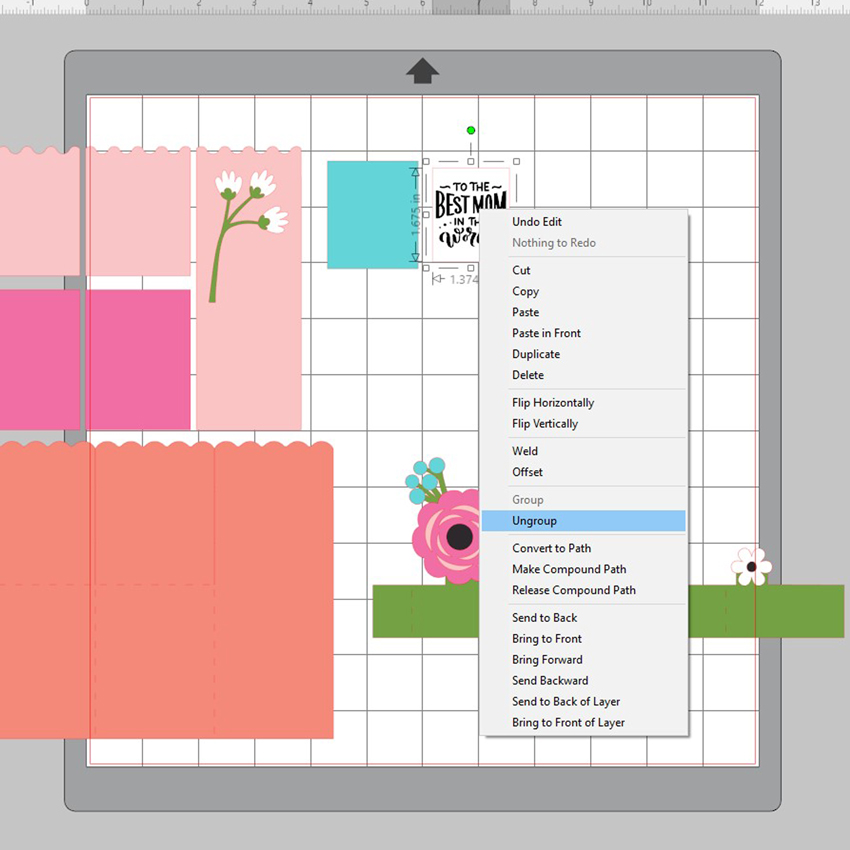Viewport: 850px width, 850px height.
Task: Select Make Compound Path option
Action: (x=569, y=569)
